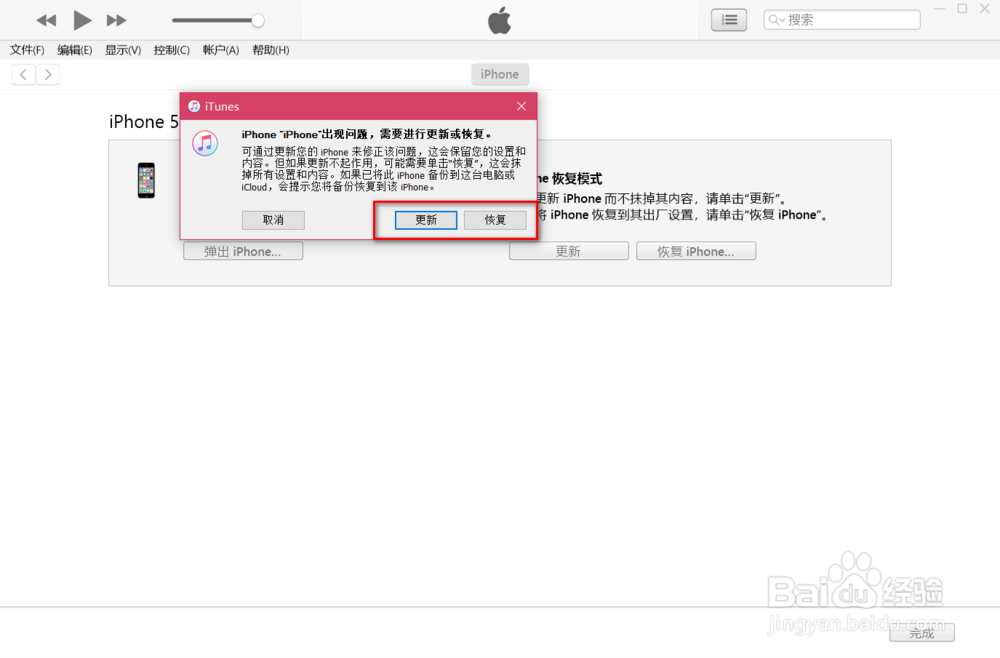This screenshot has height=658, width=1000.
Task: Open the 帮助 menu
Action: pos(270,49)
